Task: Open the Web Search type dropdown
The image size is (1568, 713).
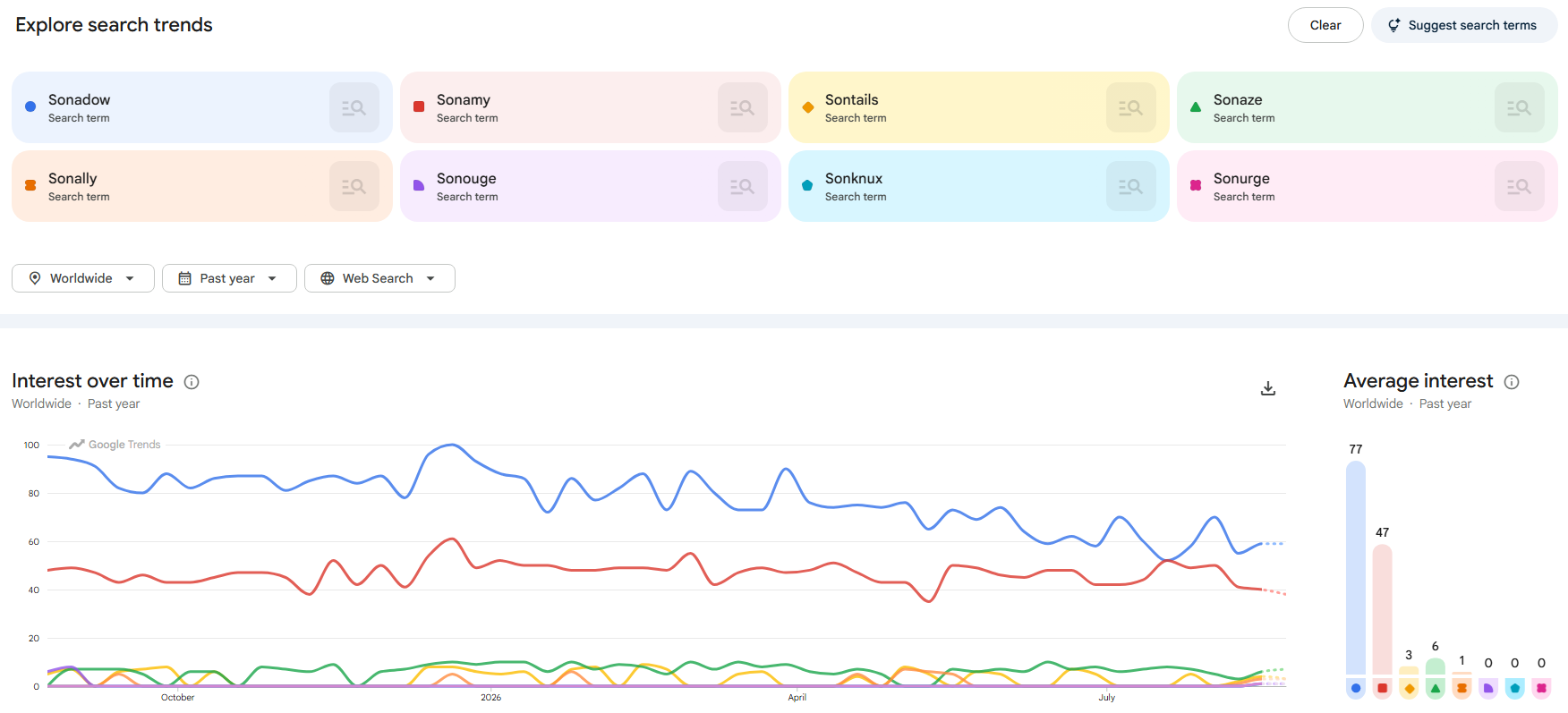Action: click(x=379, y=278)
